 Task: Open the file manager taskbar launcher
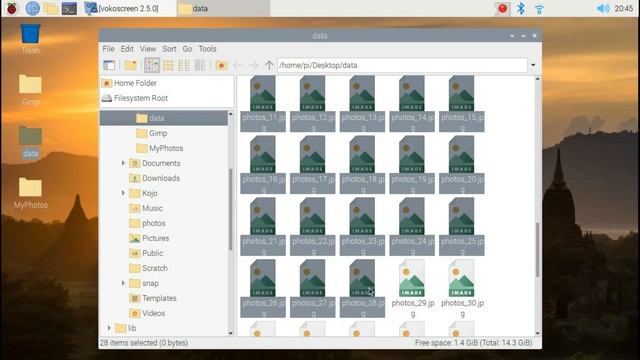coord(51,8)
